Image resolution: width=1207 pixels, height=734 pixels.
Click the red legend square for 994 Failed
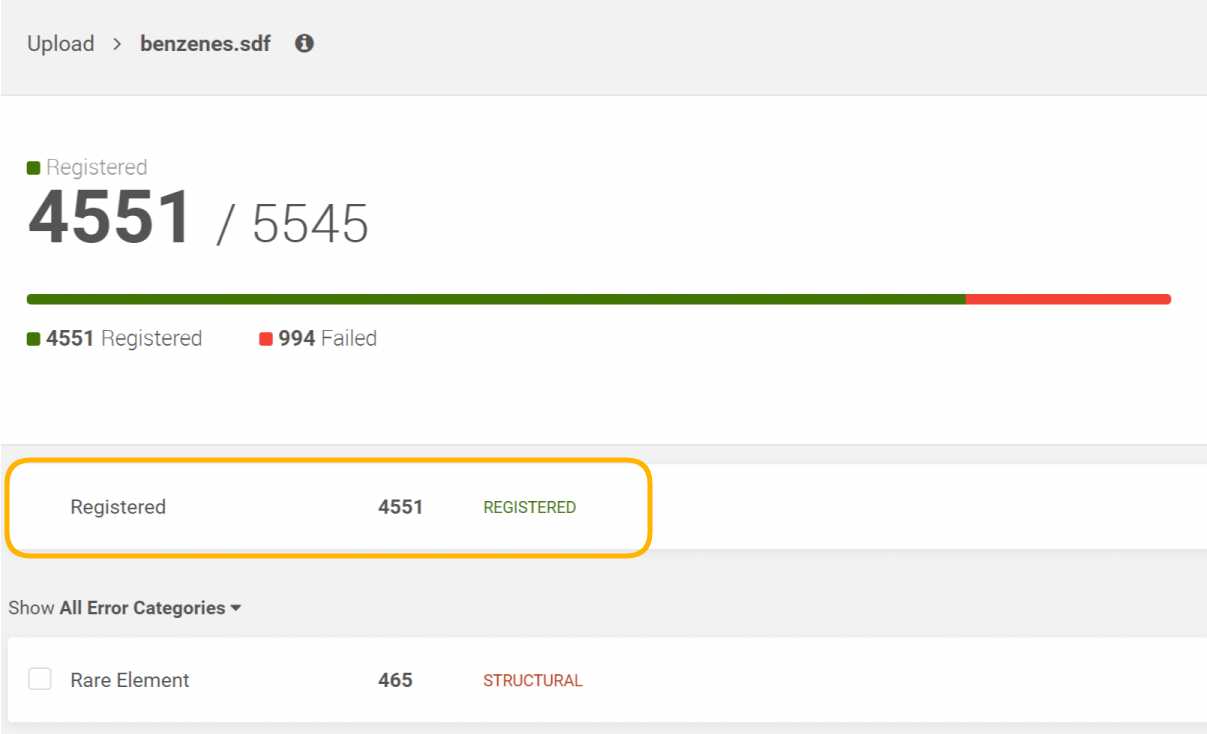click(266, 339)
